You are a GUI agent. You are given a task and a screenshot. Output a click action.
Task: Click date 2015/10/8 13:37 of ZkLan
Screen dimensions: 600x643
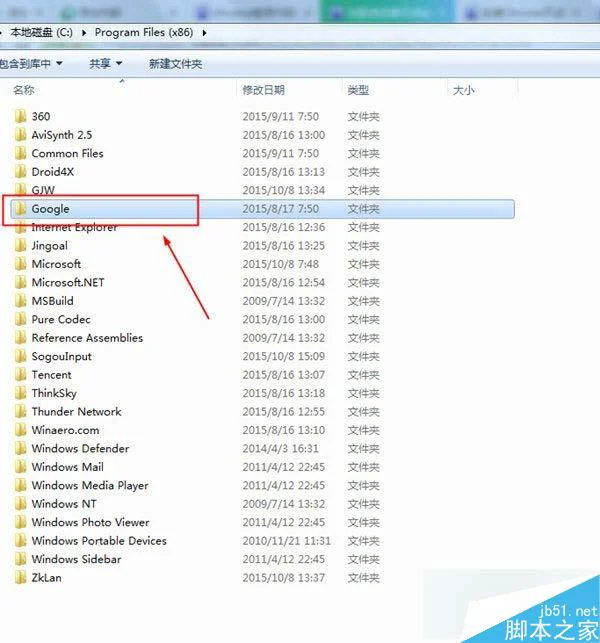[x=283, y=578]
